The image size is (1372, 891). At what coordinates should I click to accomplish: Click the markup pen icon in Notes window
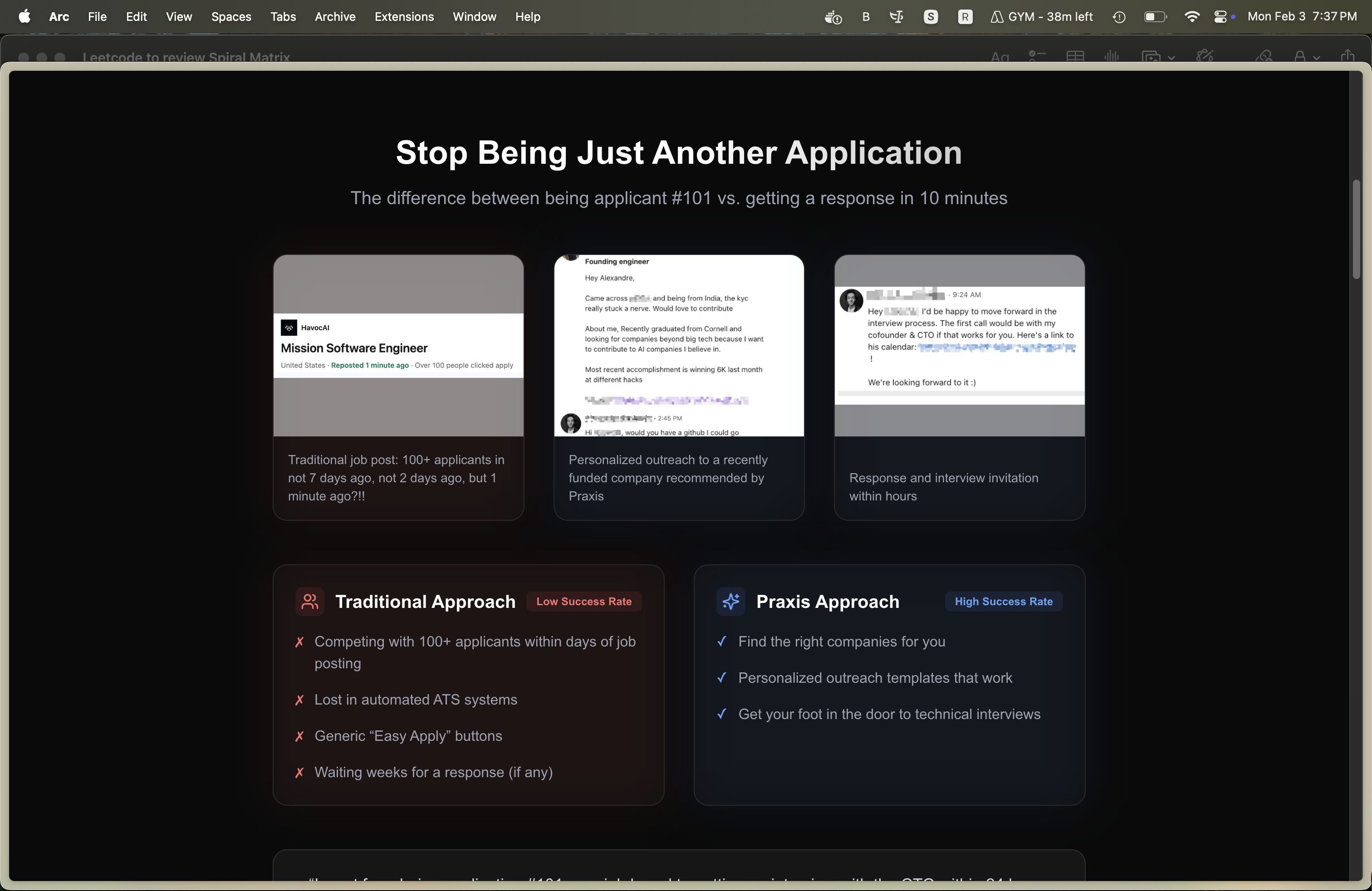coord(1205,55)
